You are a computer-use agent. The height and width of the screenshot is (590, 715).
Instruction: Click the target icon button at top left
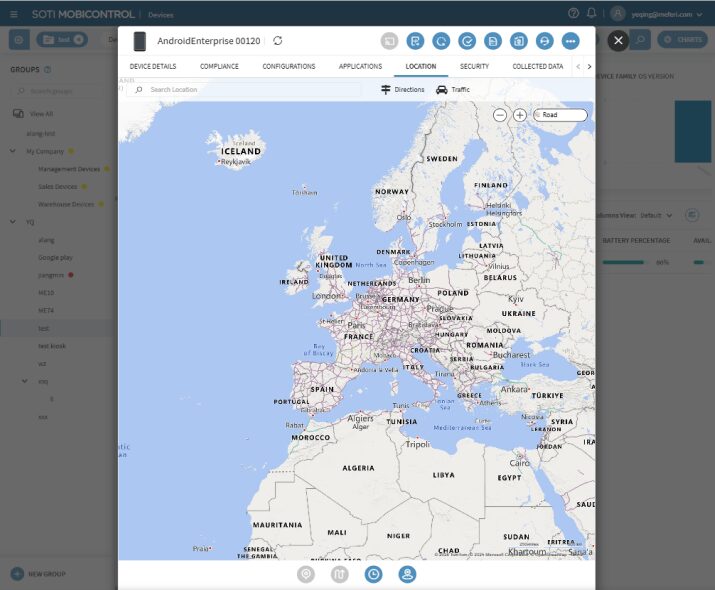(x=19, y=40)
